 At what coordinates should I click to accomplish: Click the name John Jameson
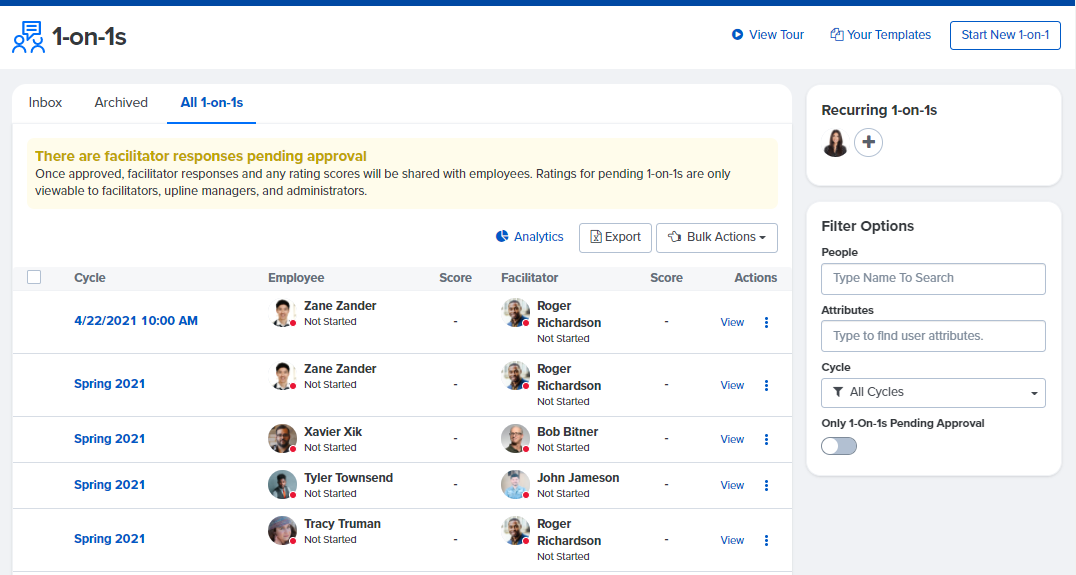pos(578,478)
